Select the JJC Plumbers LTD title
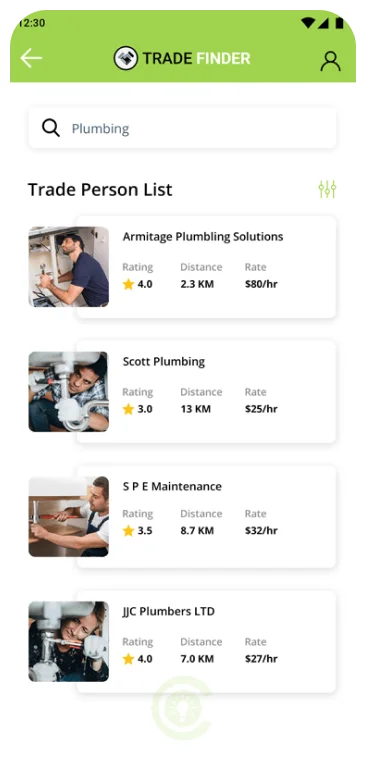This screenshot has width=366, height=766. 169,611
